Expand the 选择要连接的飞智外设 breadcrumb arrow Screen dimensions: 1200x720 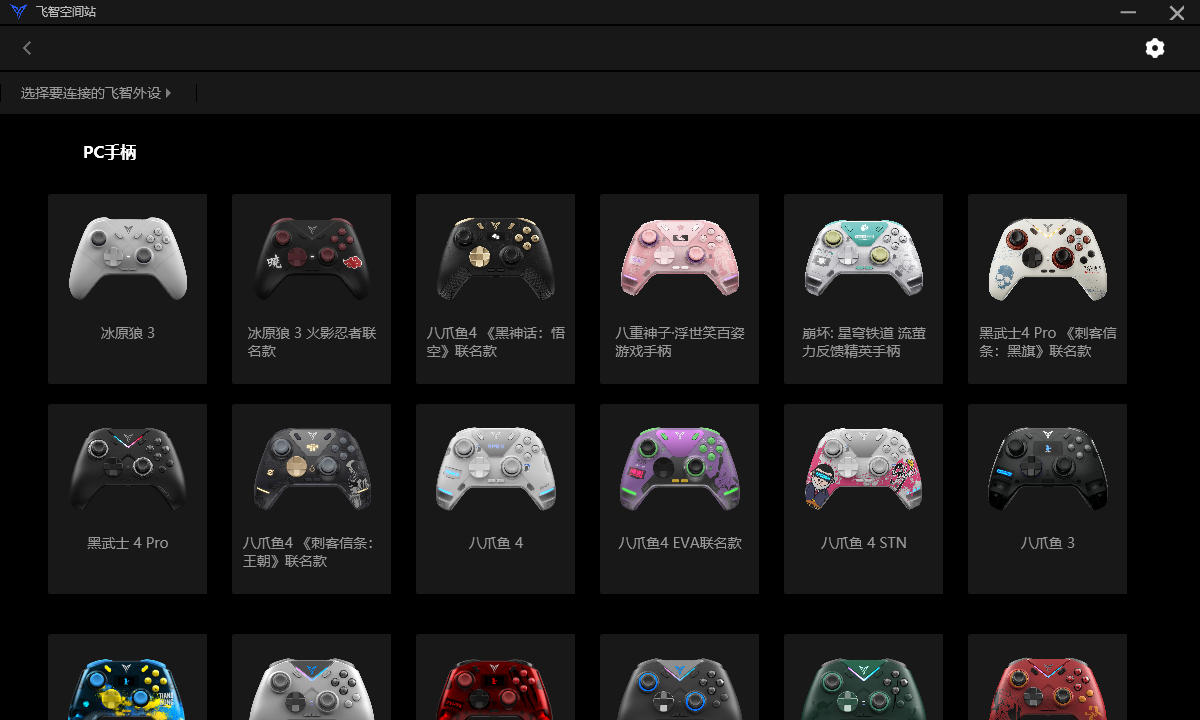click(x=168, y=93)
